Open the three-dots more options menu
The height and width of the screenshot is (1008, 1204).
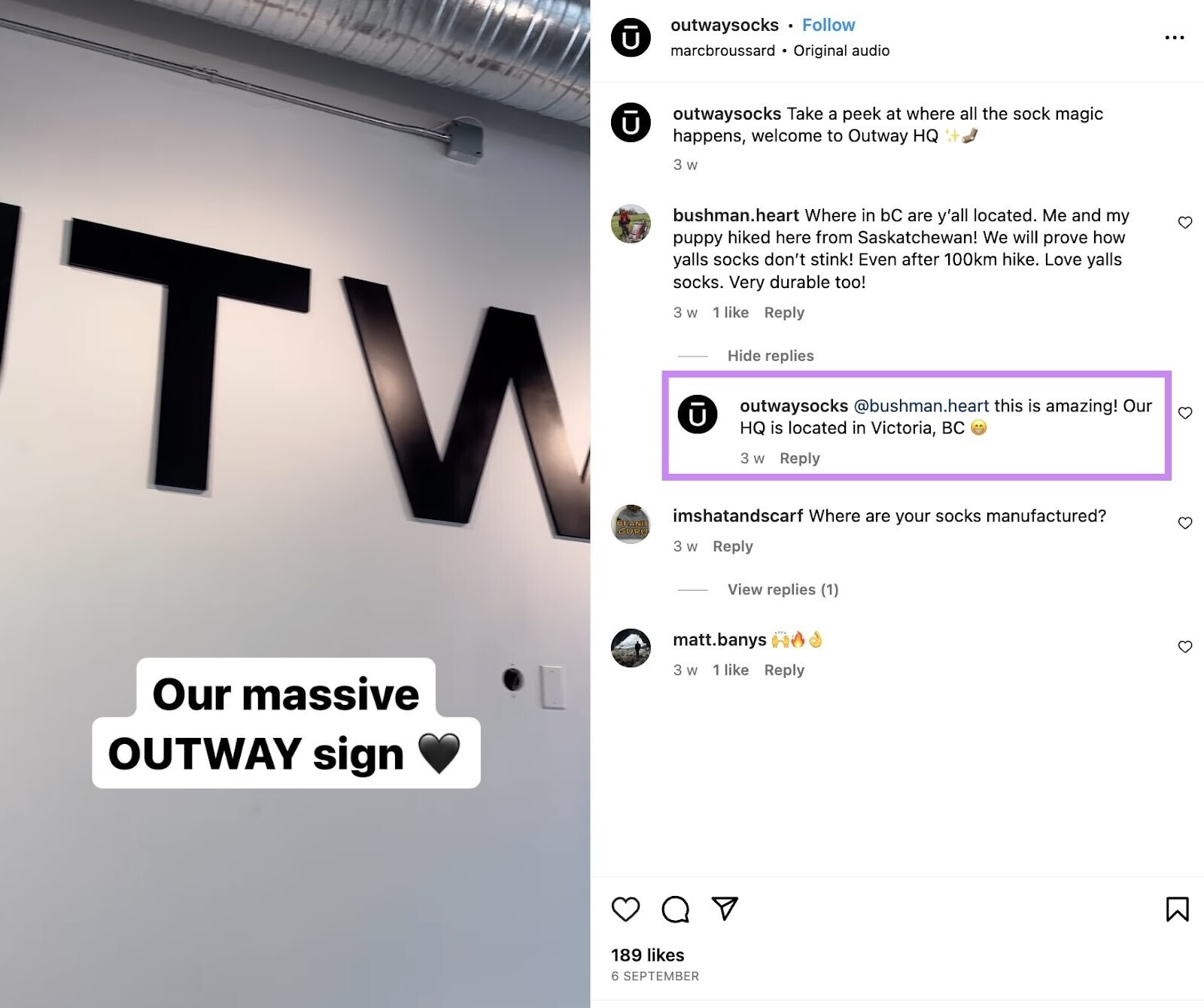[1174, 38]
